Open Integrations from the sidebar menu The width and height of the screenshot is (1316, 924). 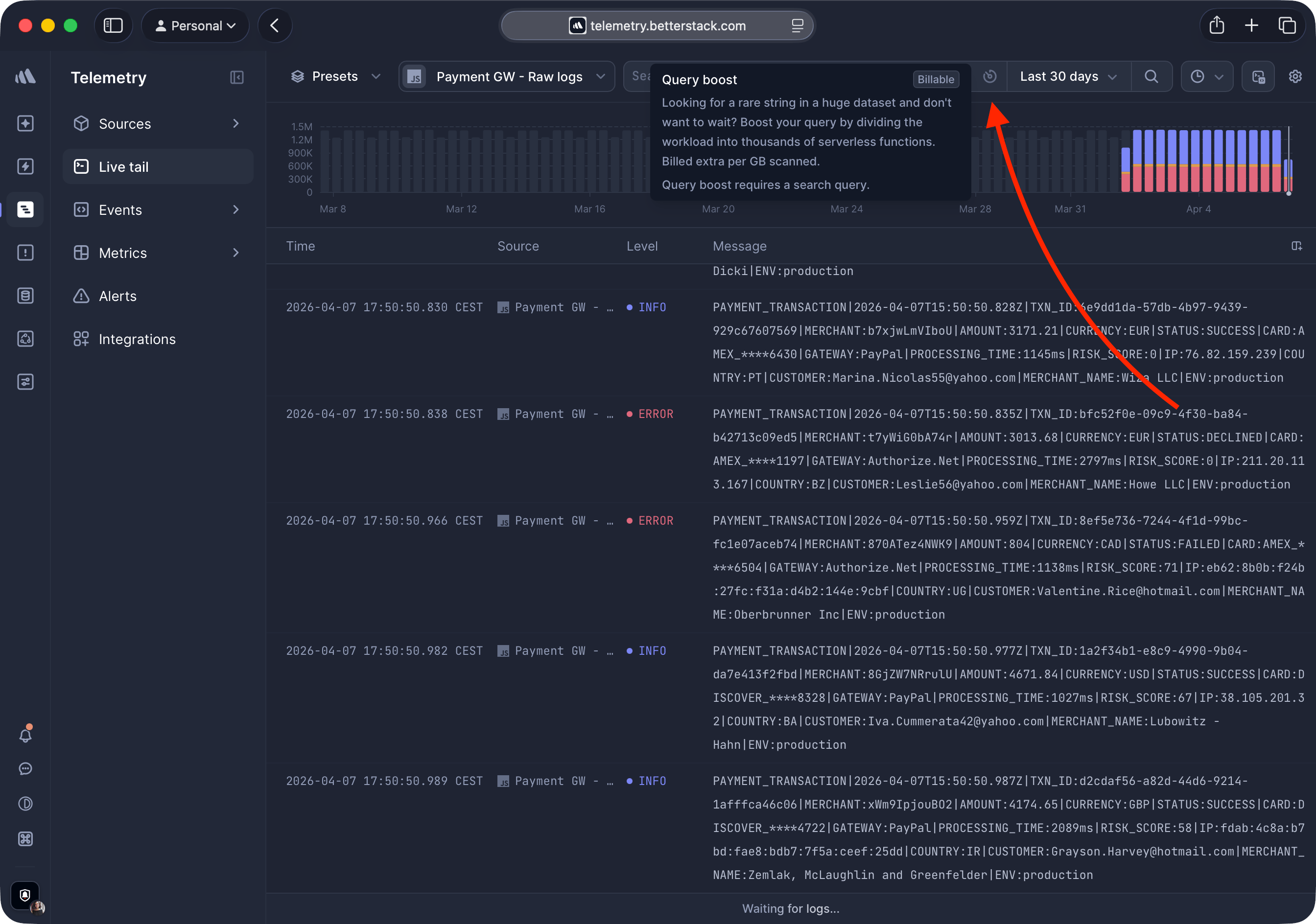138,339
